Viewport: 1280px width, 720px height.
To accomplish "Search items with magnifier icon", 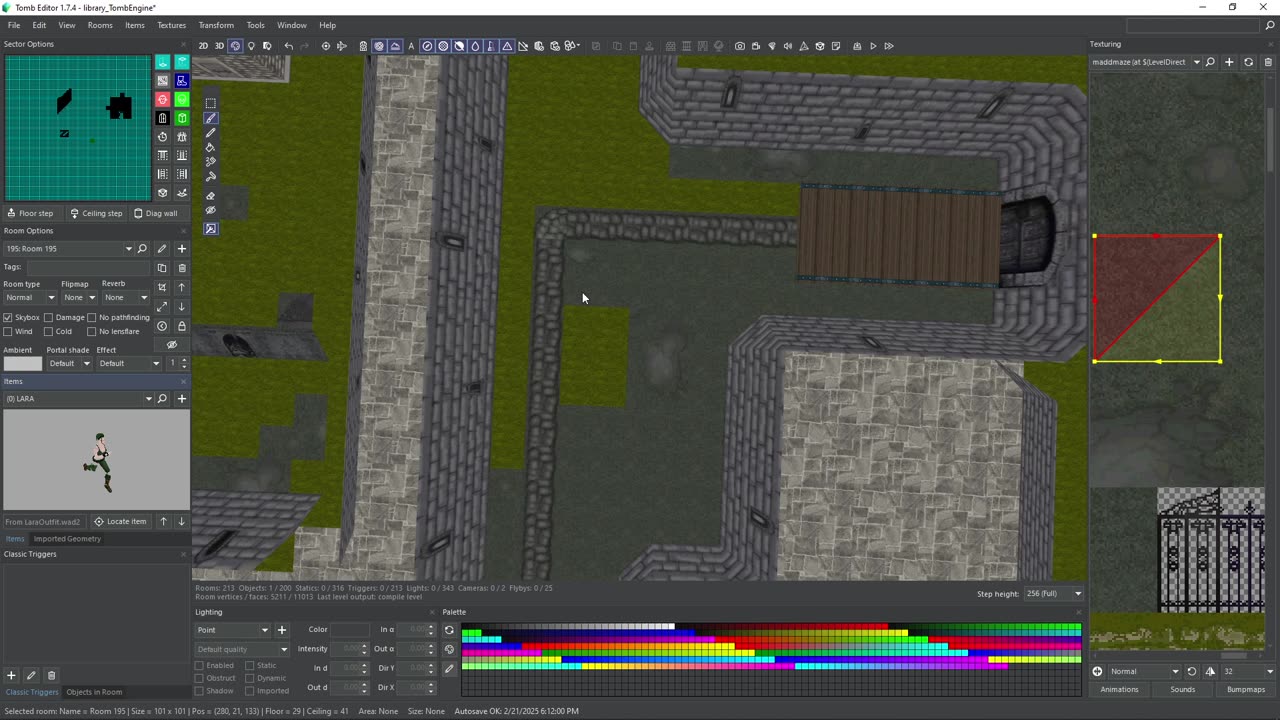I will coord(162,398).
